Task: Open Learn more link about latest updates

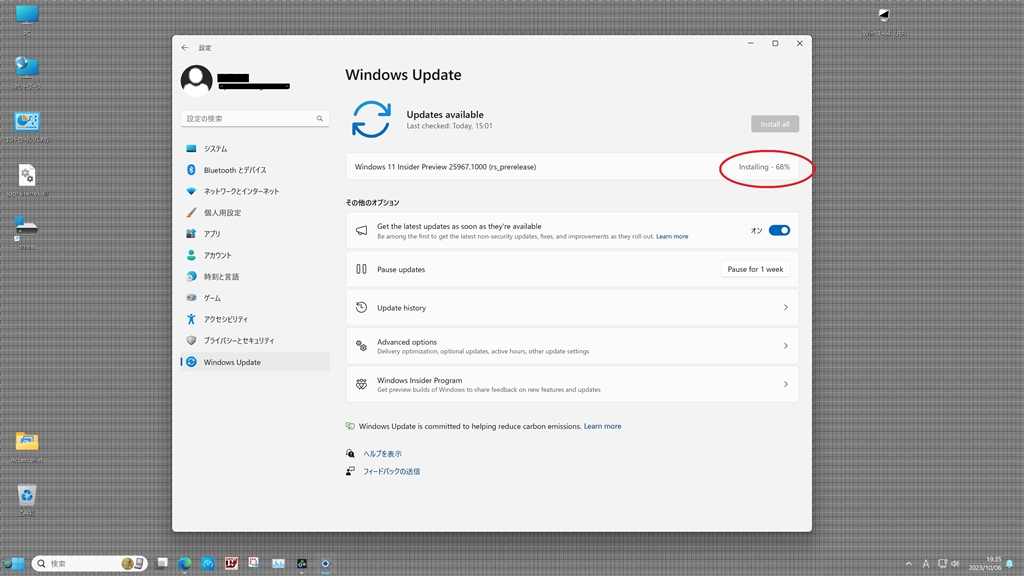Action: coord(672,236)
